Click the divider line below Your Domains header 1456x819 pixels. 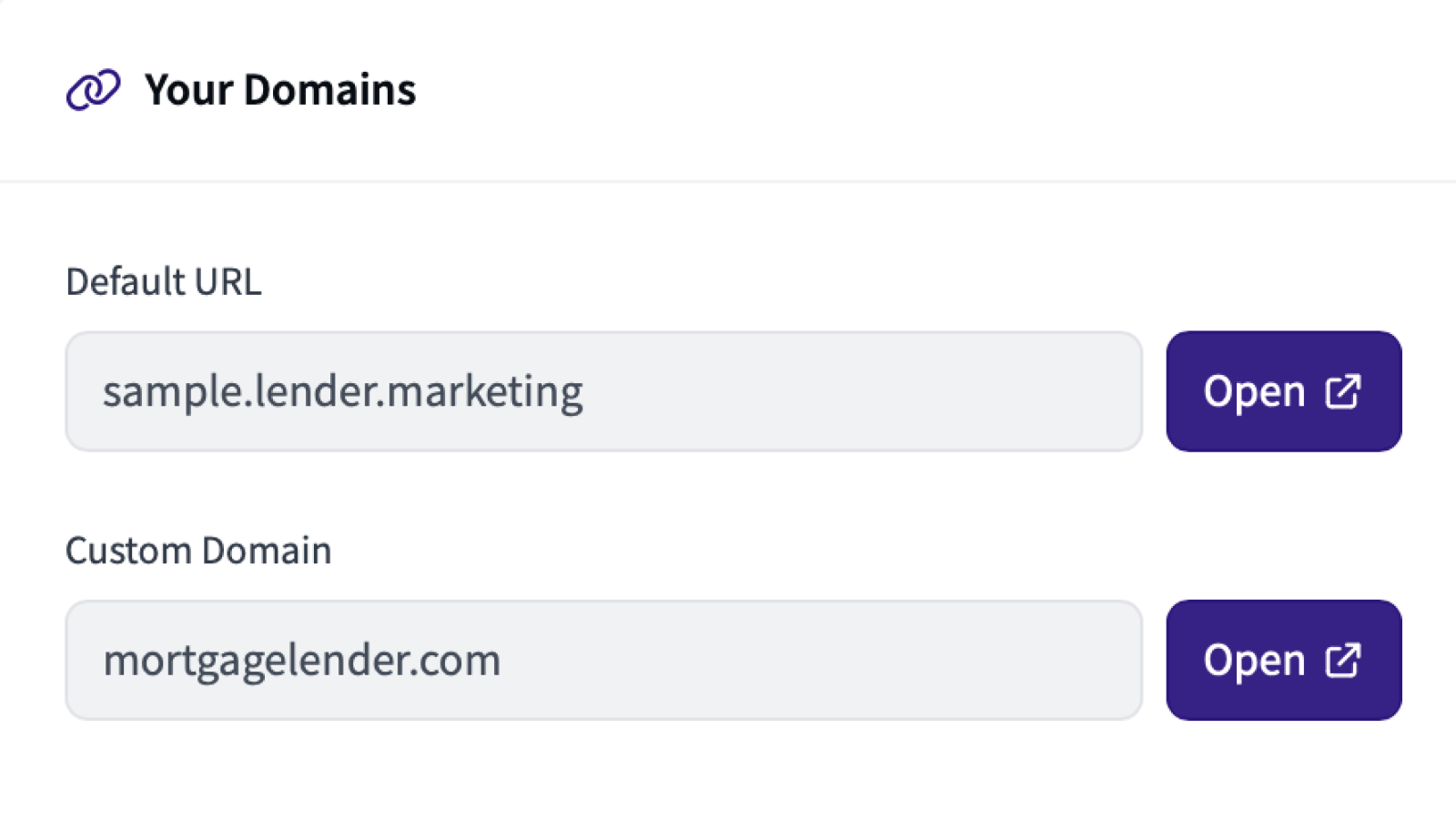coord(728,181)
